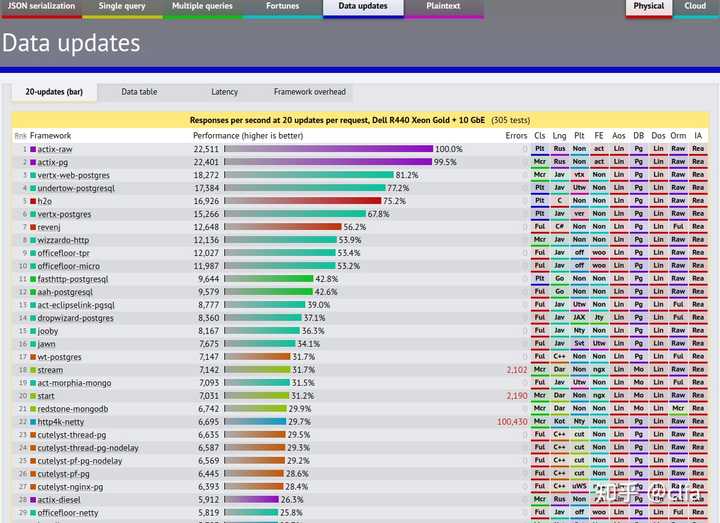Click the jawn framework name

pyautogui.click(x=46, y=344)
